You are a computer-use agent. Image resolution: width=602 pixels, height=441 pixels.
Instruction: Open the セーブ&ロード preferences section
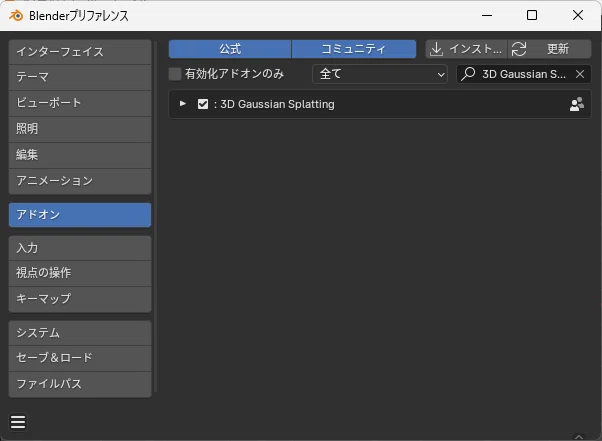(x=80, y=358)
